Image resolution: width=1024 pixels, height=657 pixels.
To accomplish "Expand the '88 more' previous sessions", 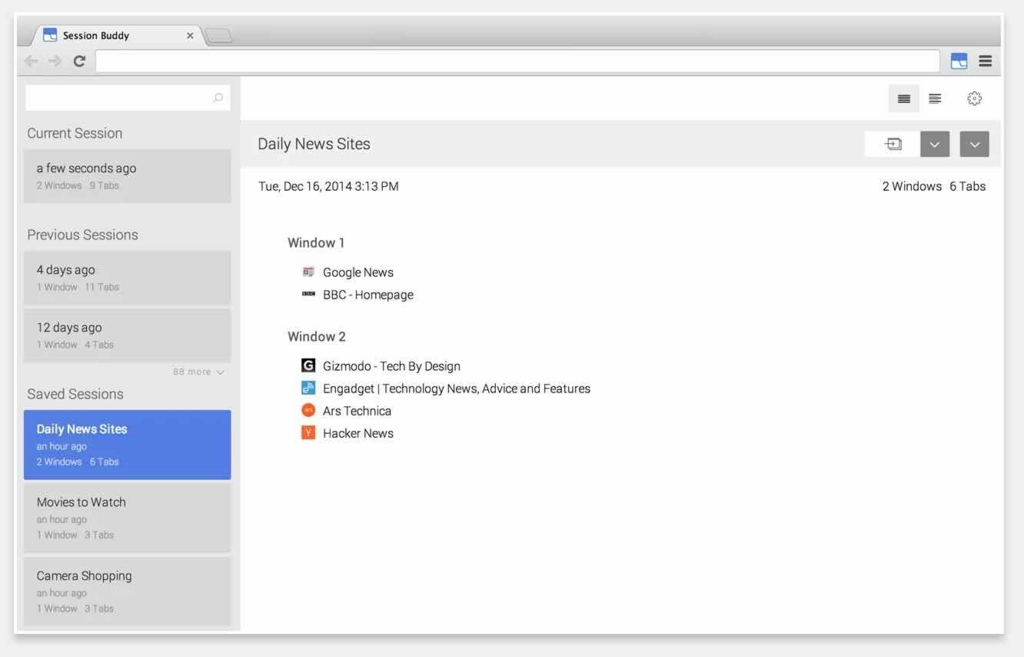I will (199, 372).
